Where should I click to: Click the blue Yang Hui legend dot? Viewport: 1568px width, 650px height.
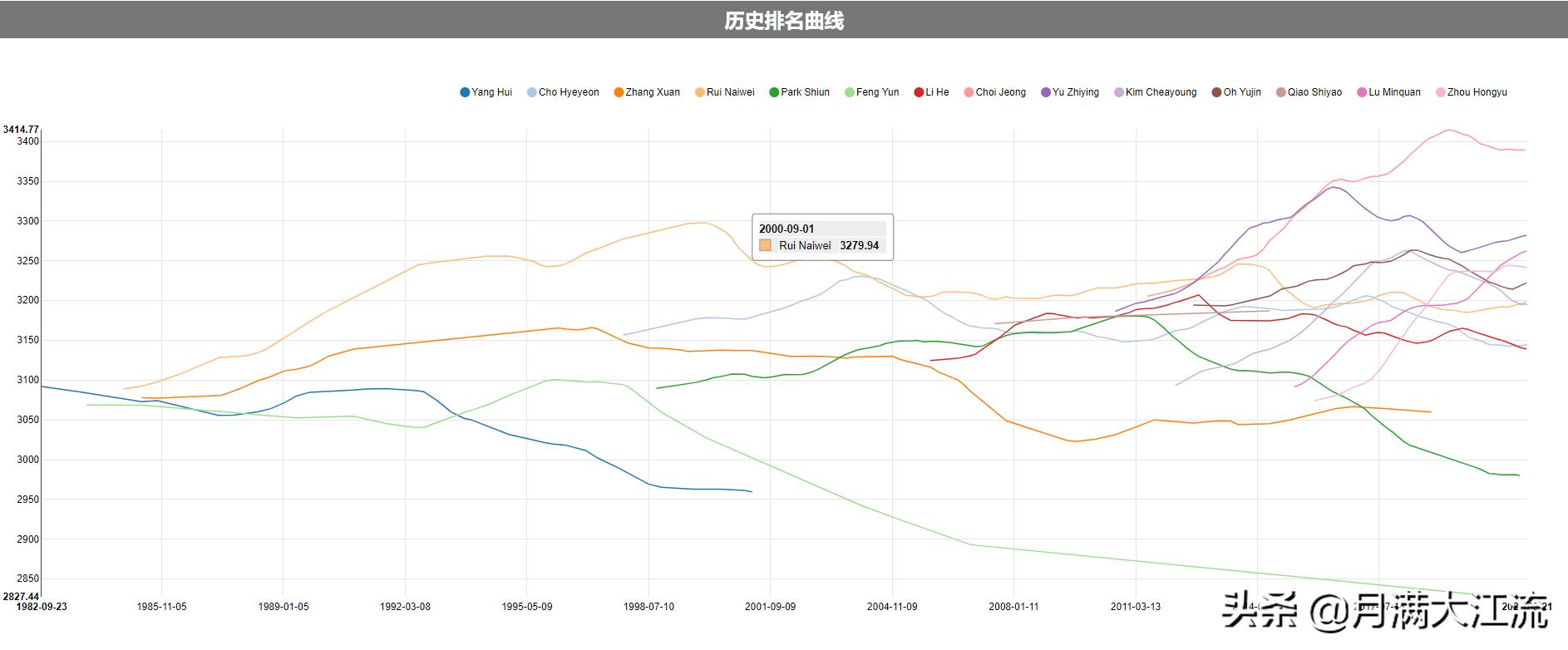click(465, 92)
